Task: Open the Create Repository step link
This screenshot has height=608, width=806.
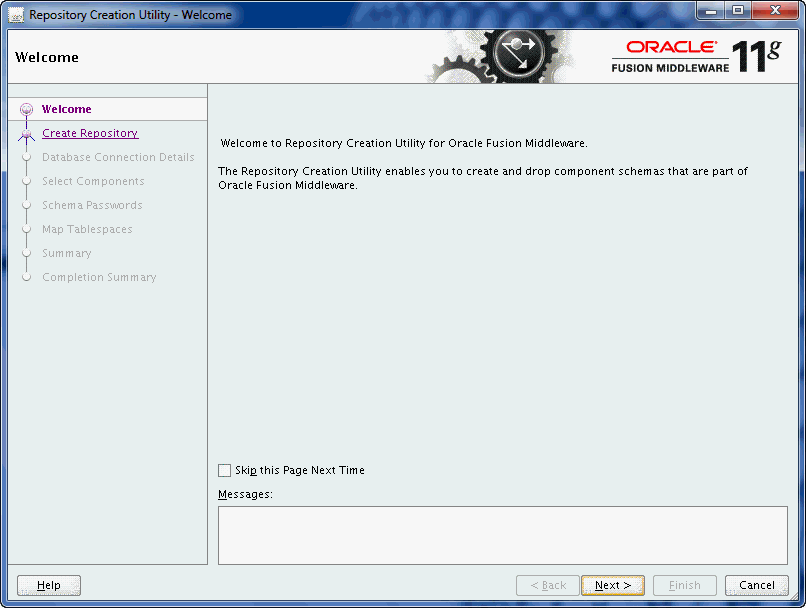Action: [90, 133]
